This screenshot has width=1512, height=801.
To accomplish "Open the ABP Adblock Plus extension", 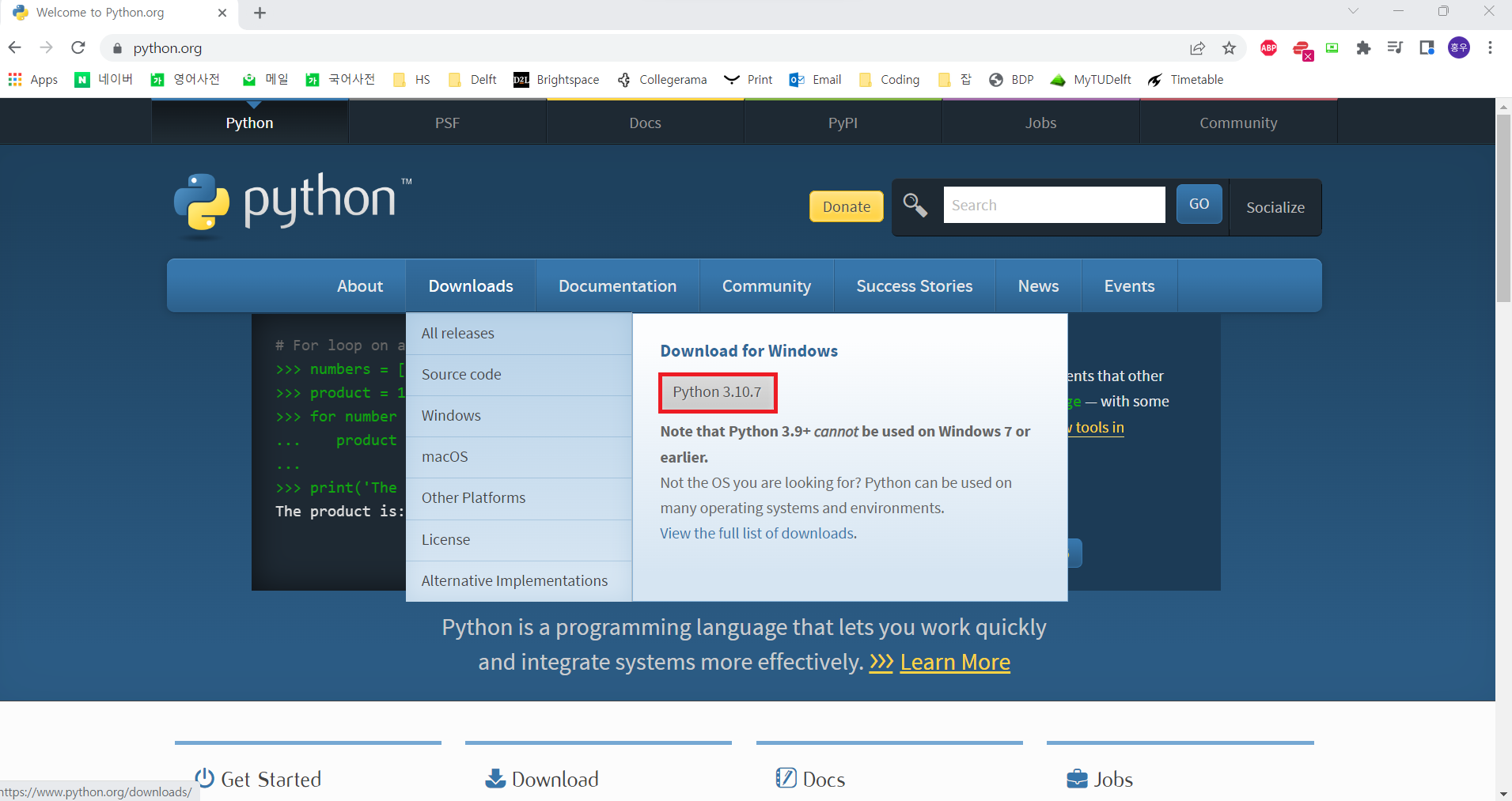I will (x=1268, y=48).
